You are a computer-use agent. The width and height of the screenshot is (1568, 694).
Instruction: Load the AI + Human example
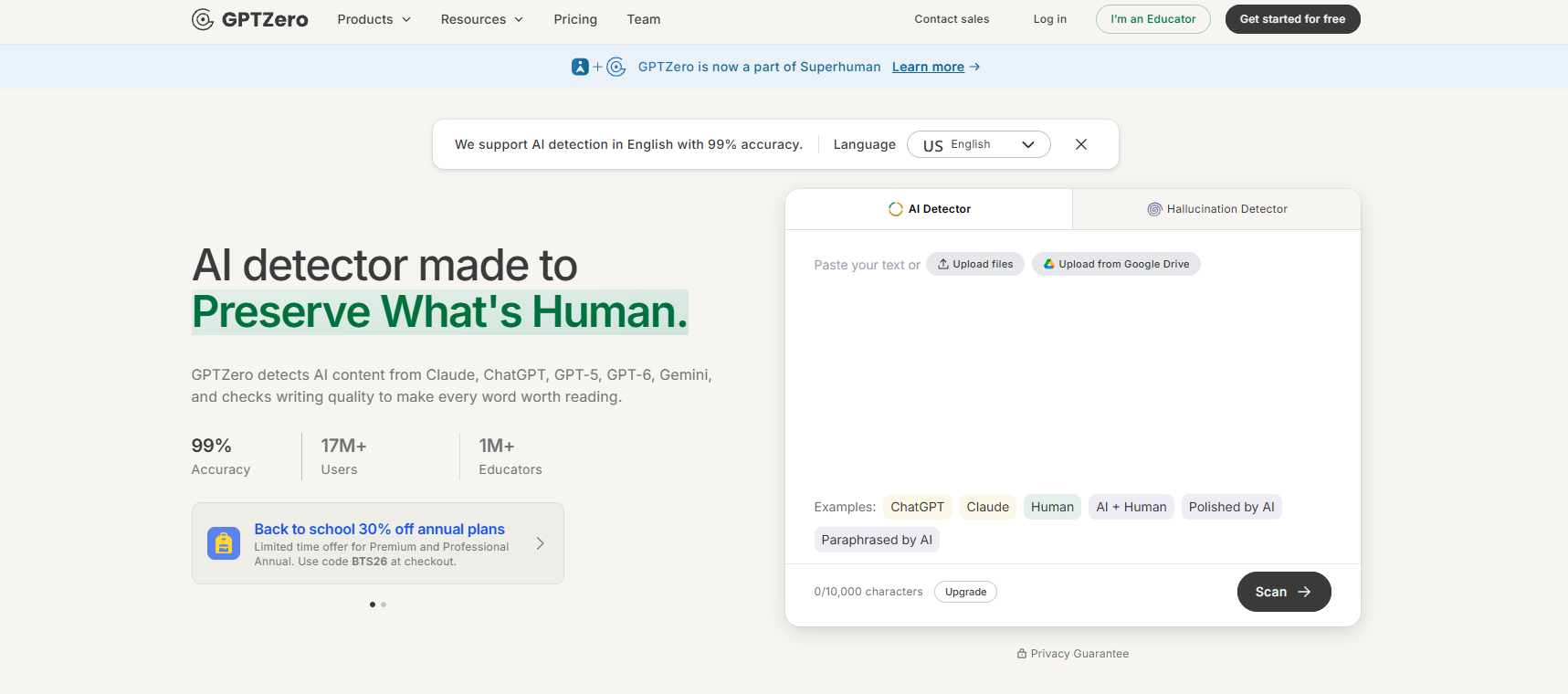[1131, 507]
